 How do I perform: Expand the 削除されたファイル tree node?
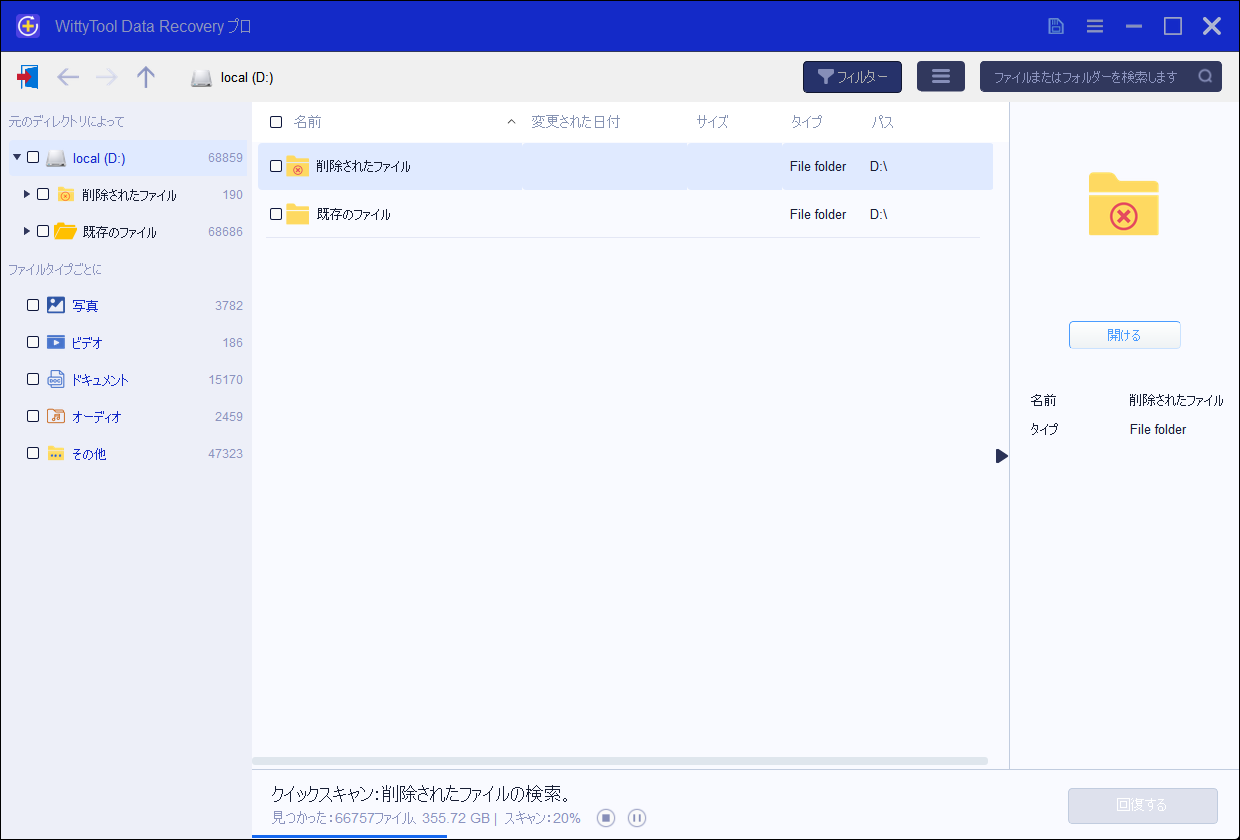click(27, 194)
